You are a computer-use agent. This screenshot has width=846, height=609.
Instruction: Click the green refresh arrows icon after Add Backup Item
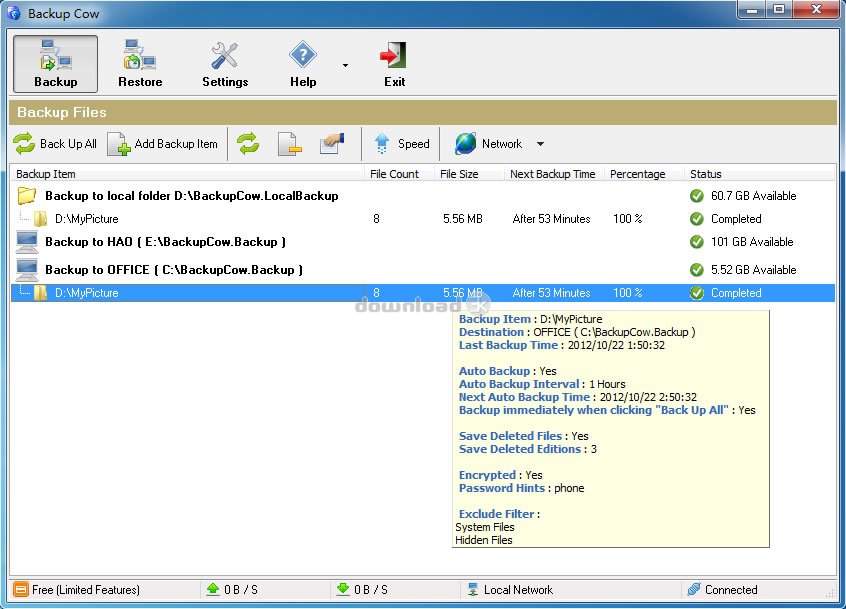248,144
